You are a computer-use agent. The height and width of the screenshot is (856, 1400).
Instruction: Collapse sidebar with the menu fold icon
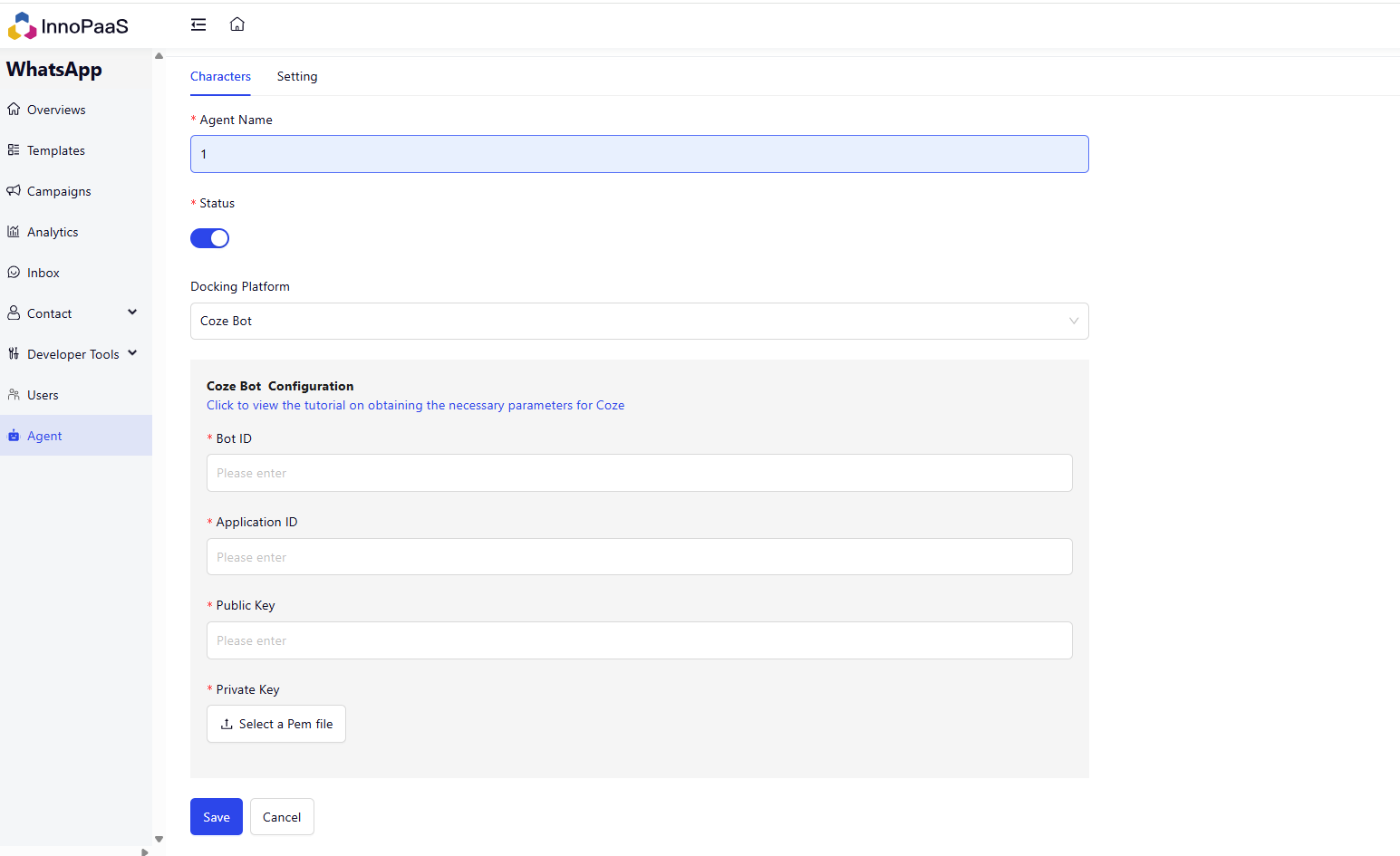pos(198,24)
